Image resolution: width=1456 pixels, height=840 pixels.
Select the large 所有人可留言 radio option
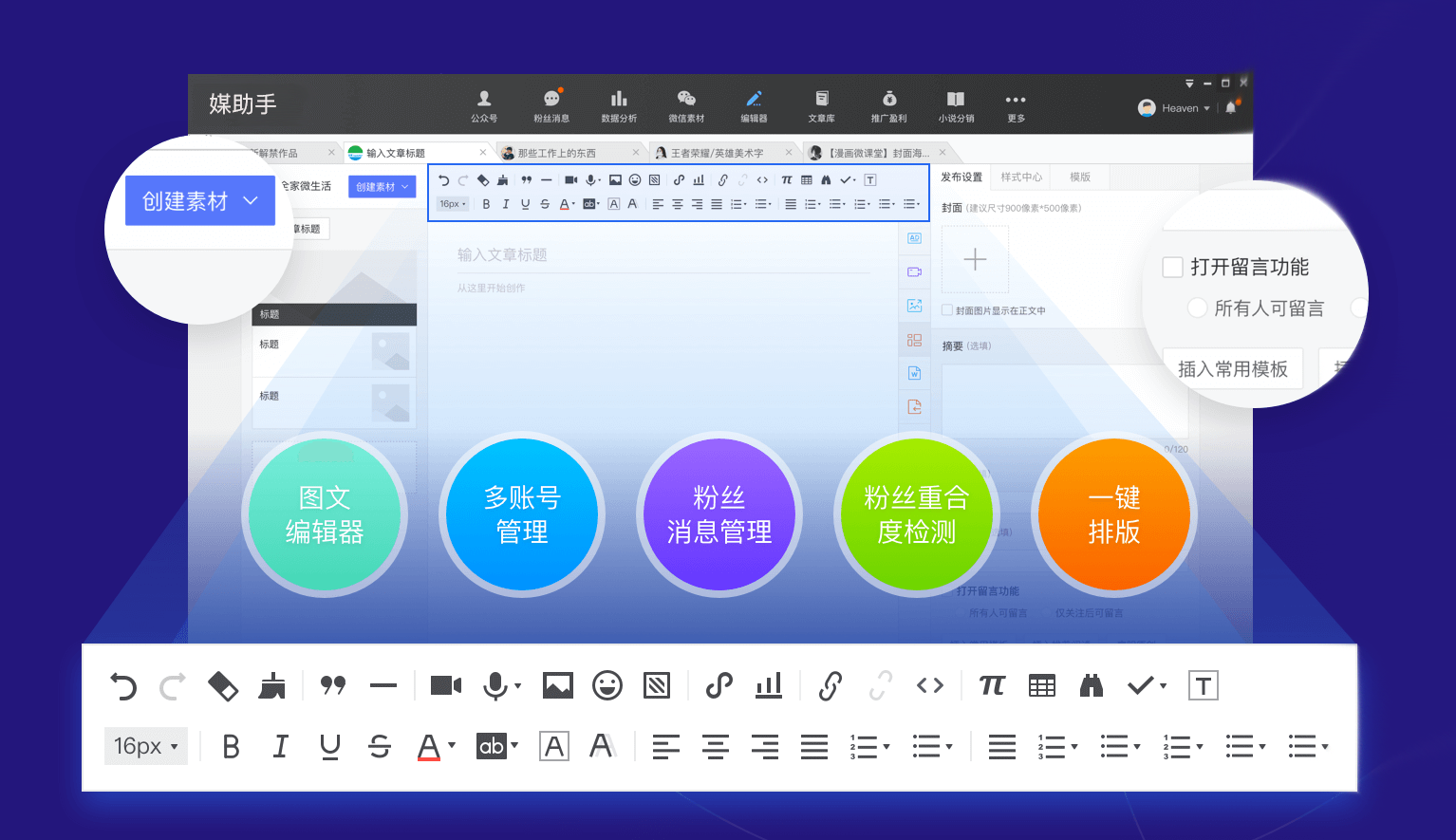1198,308
